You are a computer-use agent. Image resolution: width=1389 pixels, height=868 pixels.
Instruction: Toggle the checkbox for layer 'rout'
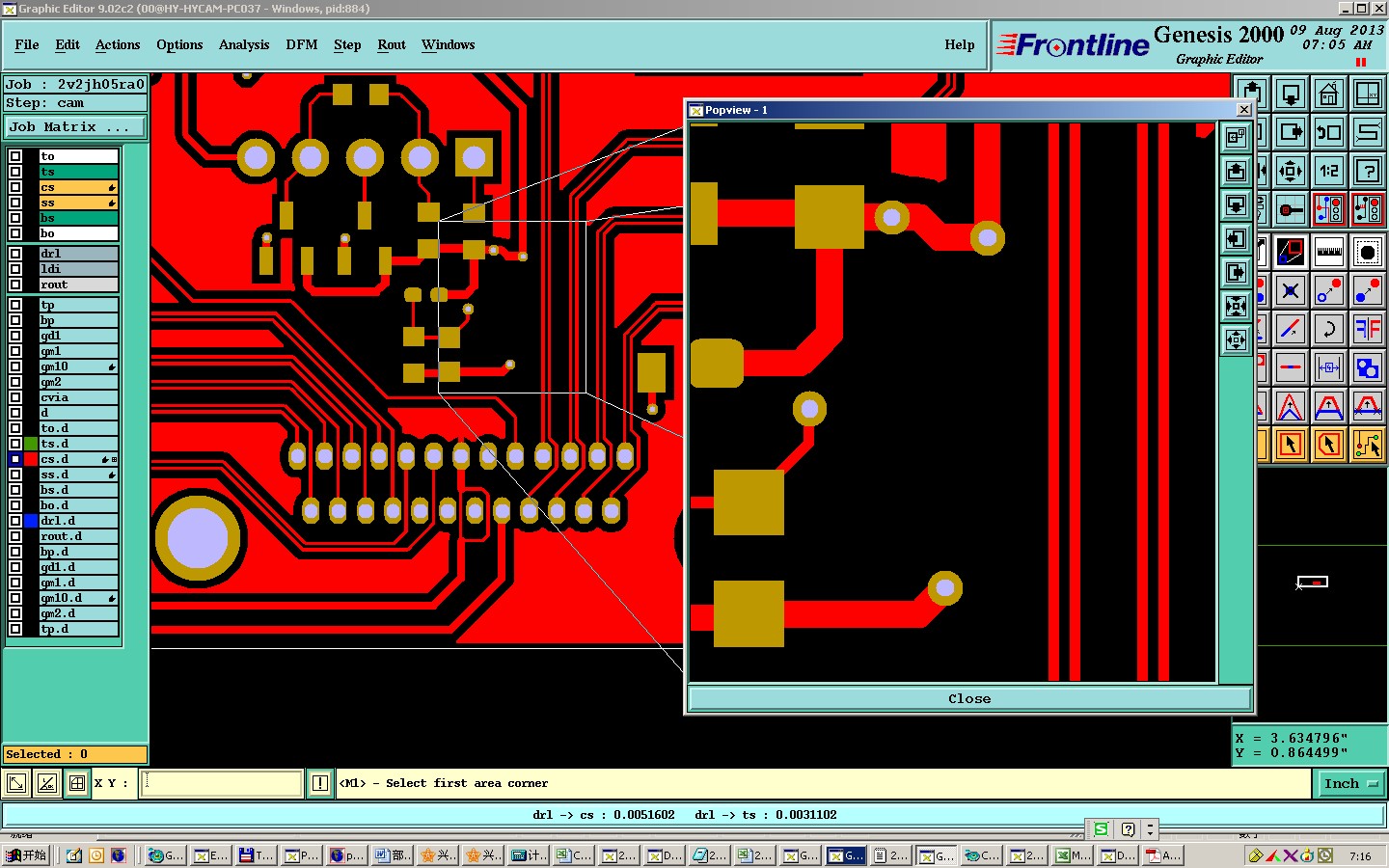15,285
